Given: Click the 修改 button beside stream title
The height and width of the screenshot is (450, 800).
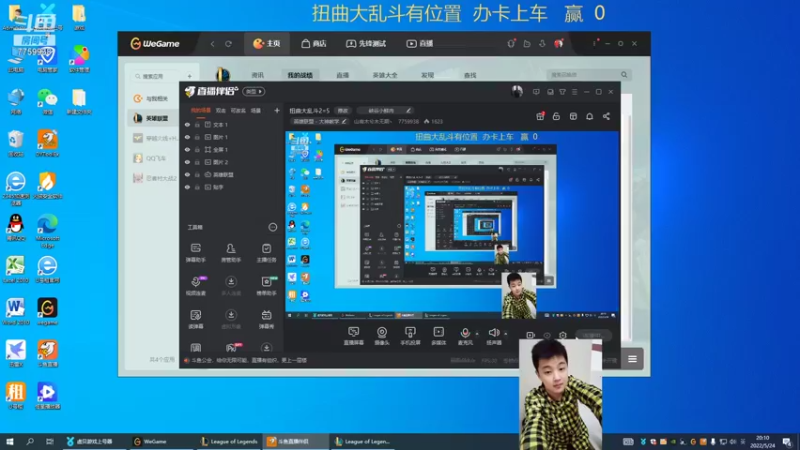Looking at the screenshot, I should pyautogui.click(x=343, y=110).
